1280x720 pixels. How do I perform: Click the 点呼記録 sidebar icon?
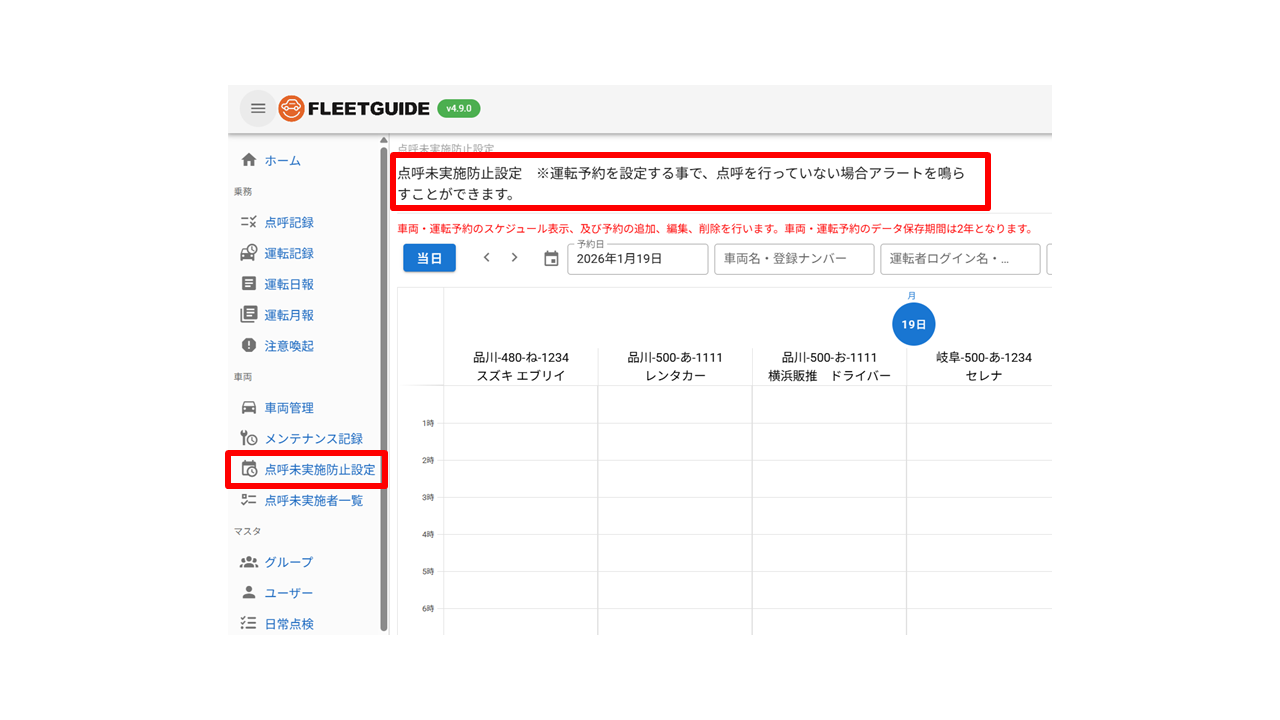coord(249,222)
